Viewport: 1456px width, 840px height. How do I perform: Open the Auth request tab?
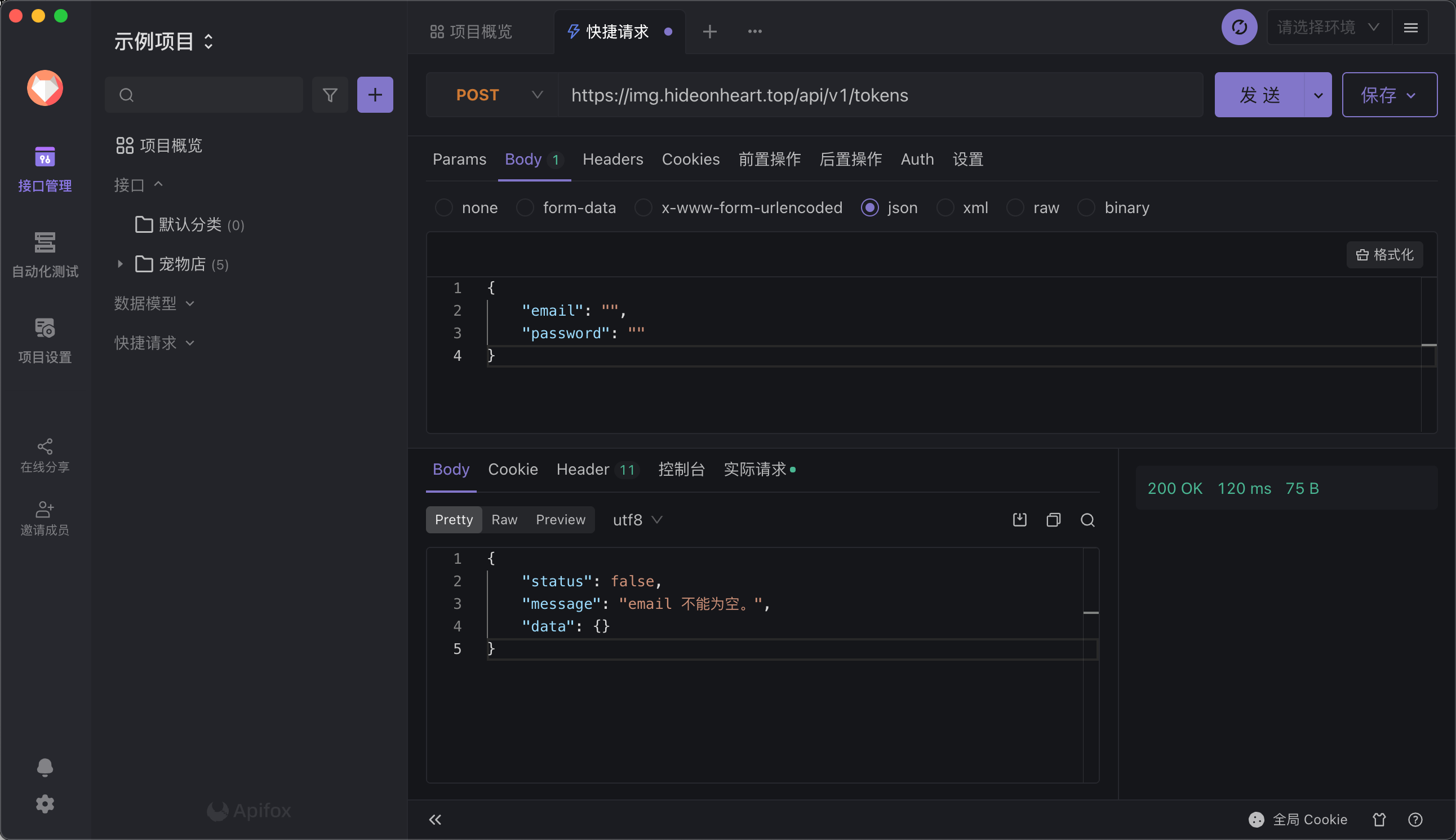coord(917,159)
